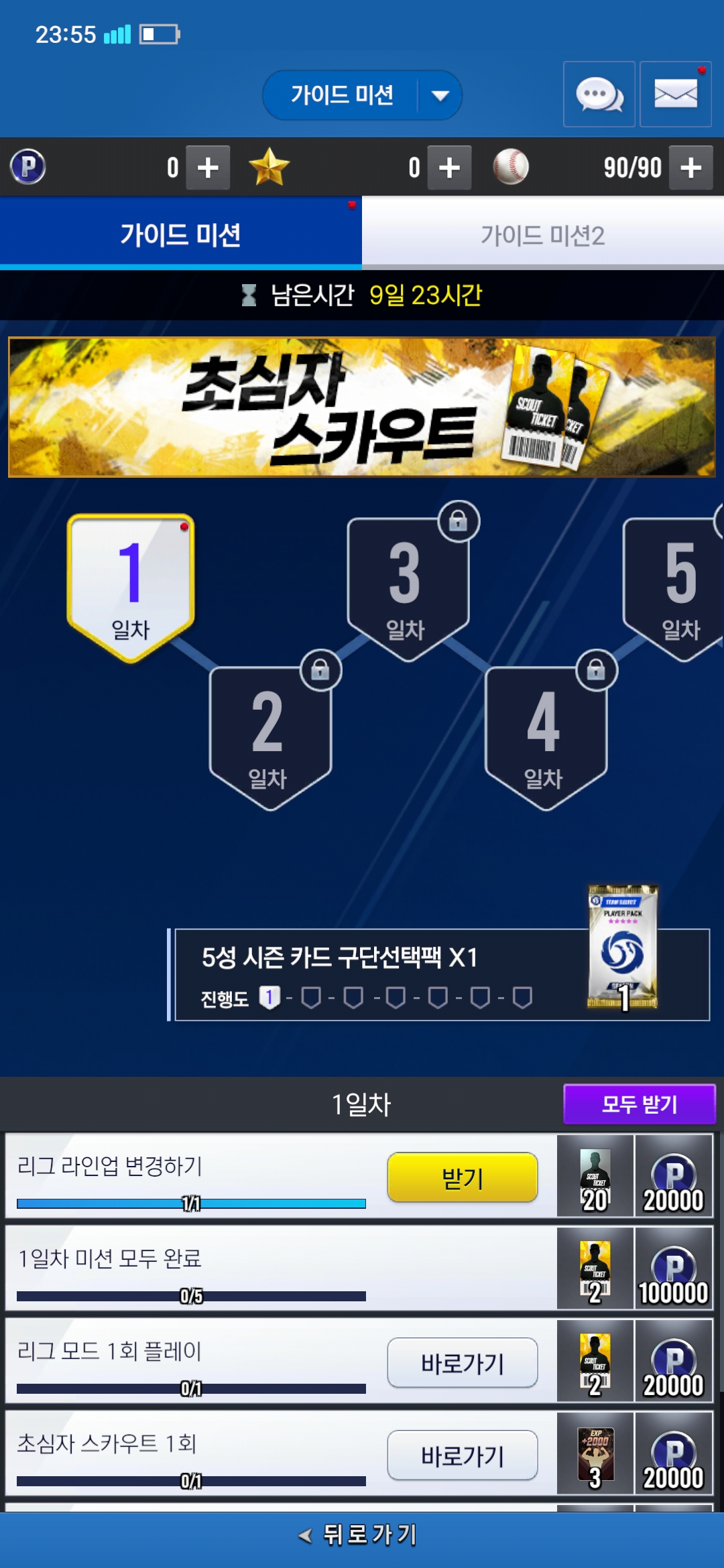
Task: Tap the 뒤로가기 back button
Action: click(x=362, y=1534)
